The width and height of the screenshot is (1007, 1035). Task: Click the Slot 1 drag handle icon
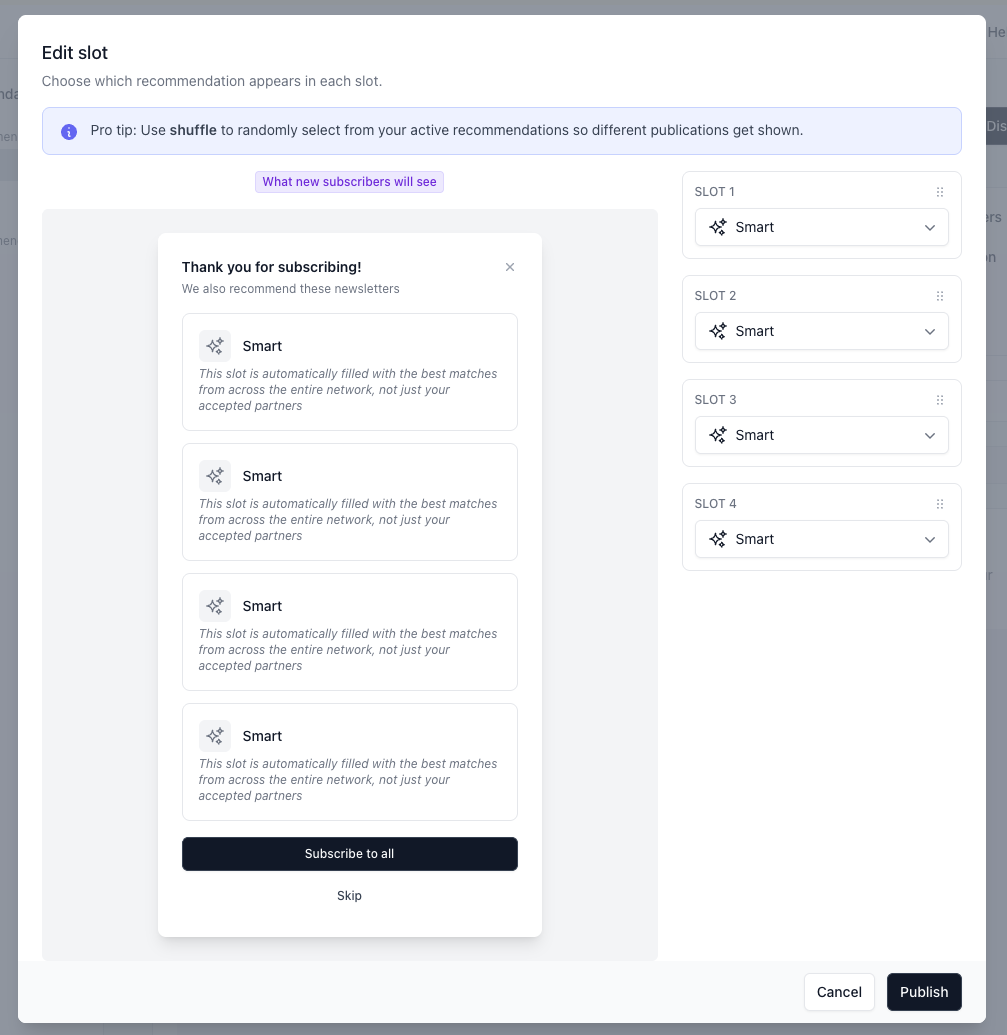940,192
